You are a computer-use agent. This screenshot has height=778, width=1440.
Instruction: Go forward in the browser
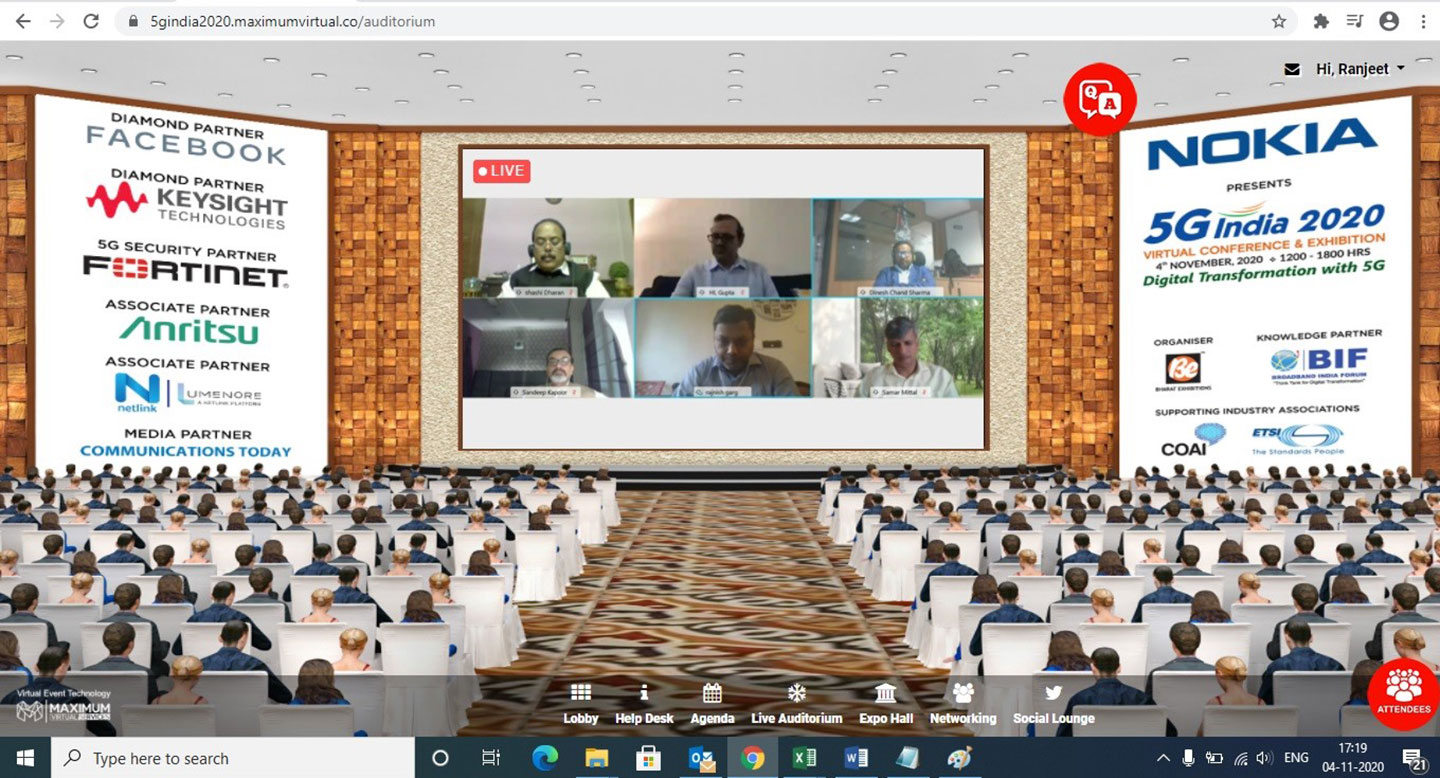tap(57, 21)
